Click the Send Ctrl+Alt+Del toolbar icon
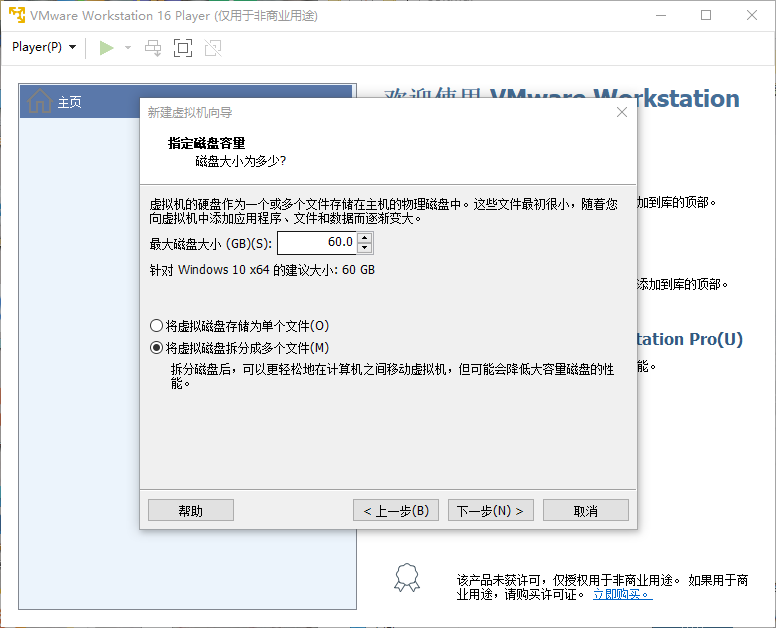 (x=153, y=48)
